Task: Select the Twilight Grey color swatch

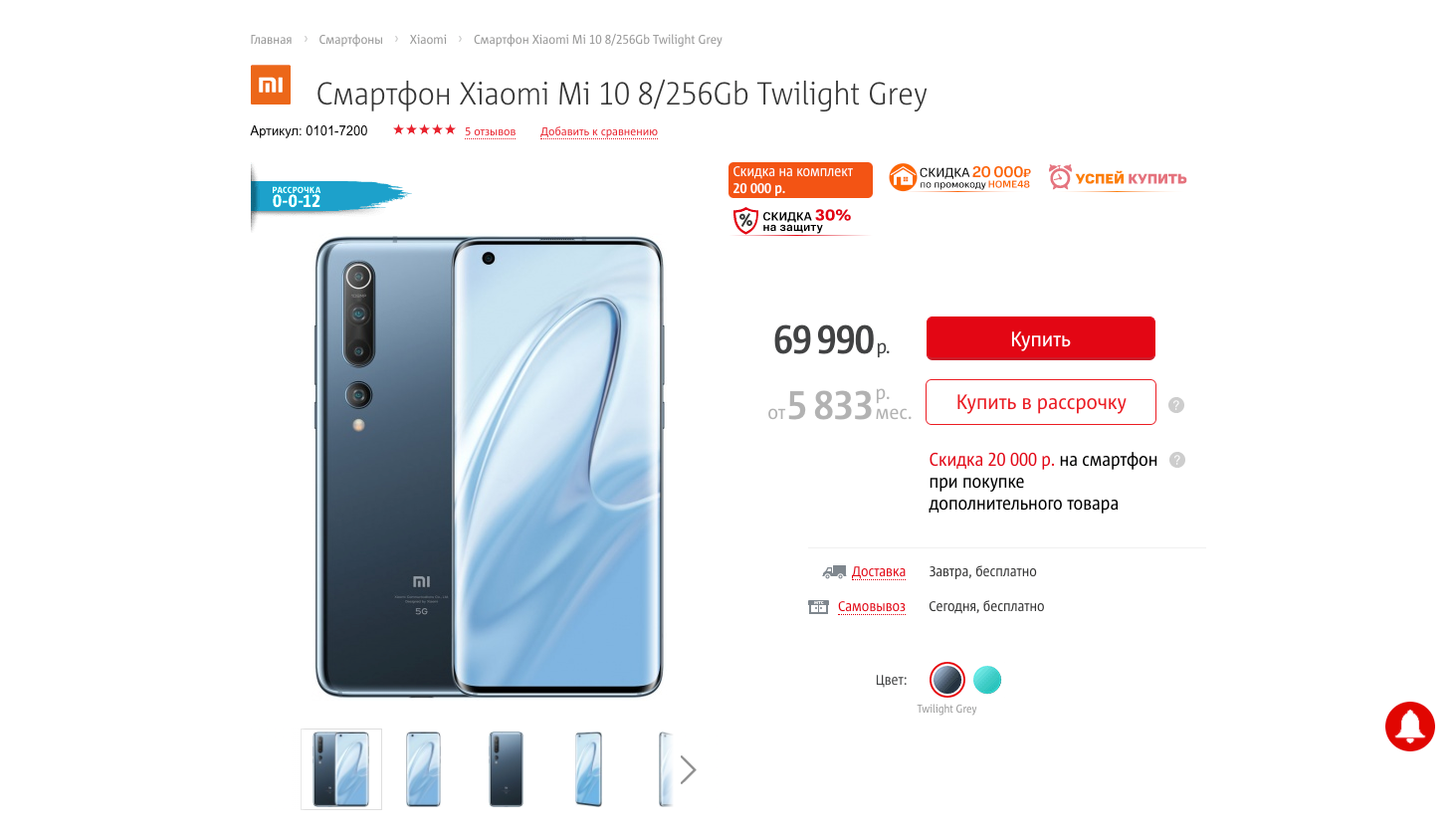Action: pos(946,680)
